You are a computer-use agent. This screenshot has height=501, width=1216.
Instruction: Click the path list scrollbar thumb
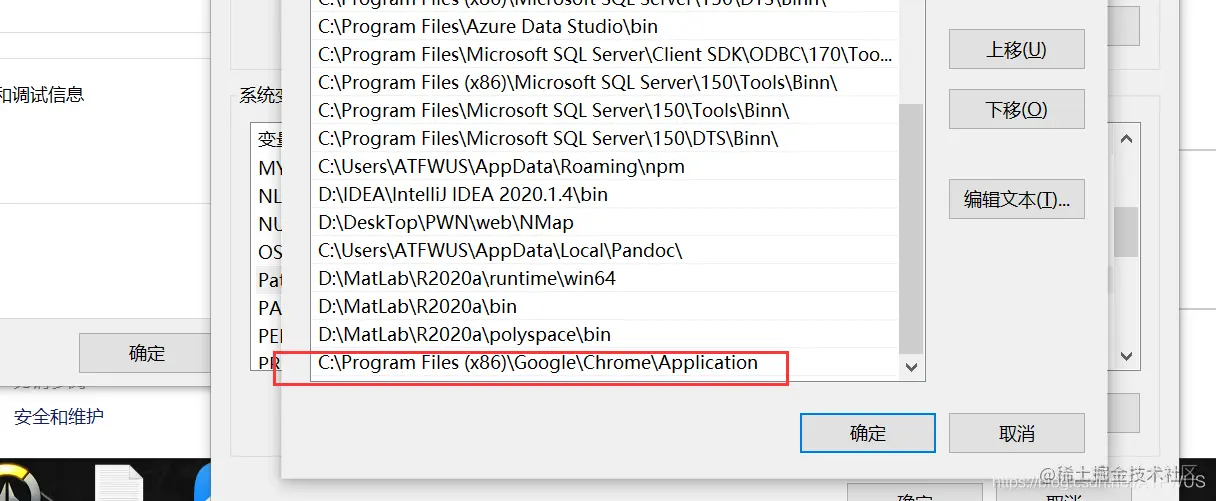pyautogui.click(x=911, y=228)
